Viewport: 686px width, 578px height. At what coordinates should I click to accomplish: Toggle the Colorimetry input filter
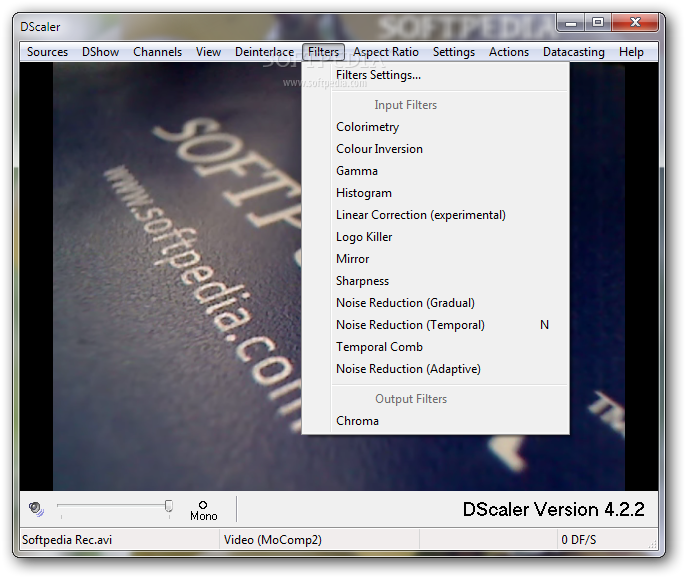[436, 127]
